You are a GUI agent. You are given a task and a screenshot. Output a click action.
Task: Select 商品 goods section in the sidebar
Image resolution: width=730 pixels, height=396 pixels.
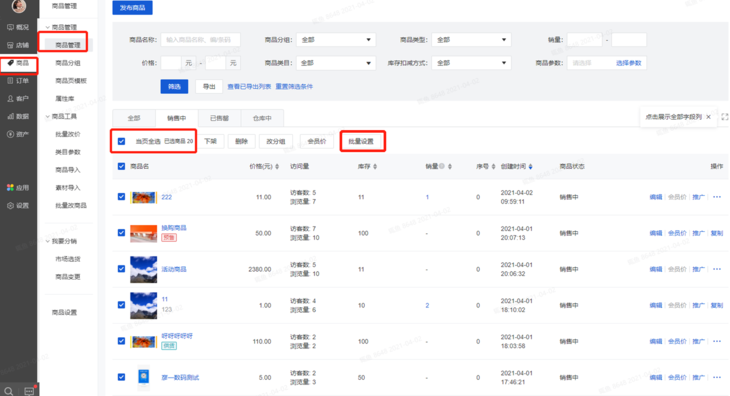(18, 63)
